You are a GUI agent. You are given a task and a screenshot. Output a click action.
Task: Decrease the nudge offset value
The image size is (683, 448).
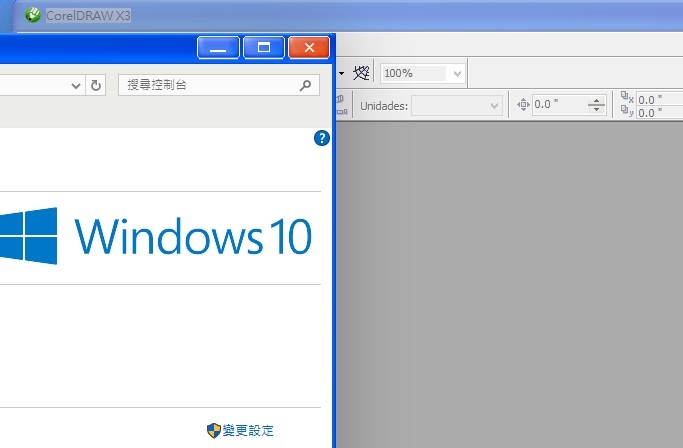(596, 109)
